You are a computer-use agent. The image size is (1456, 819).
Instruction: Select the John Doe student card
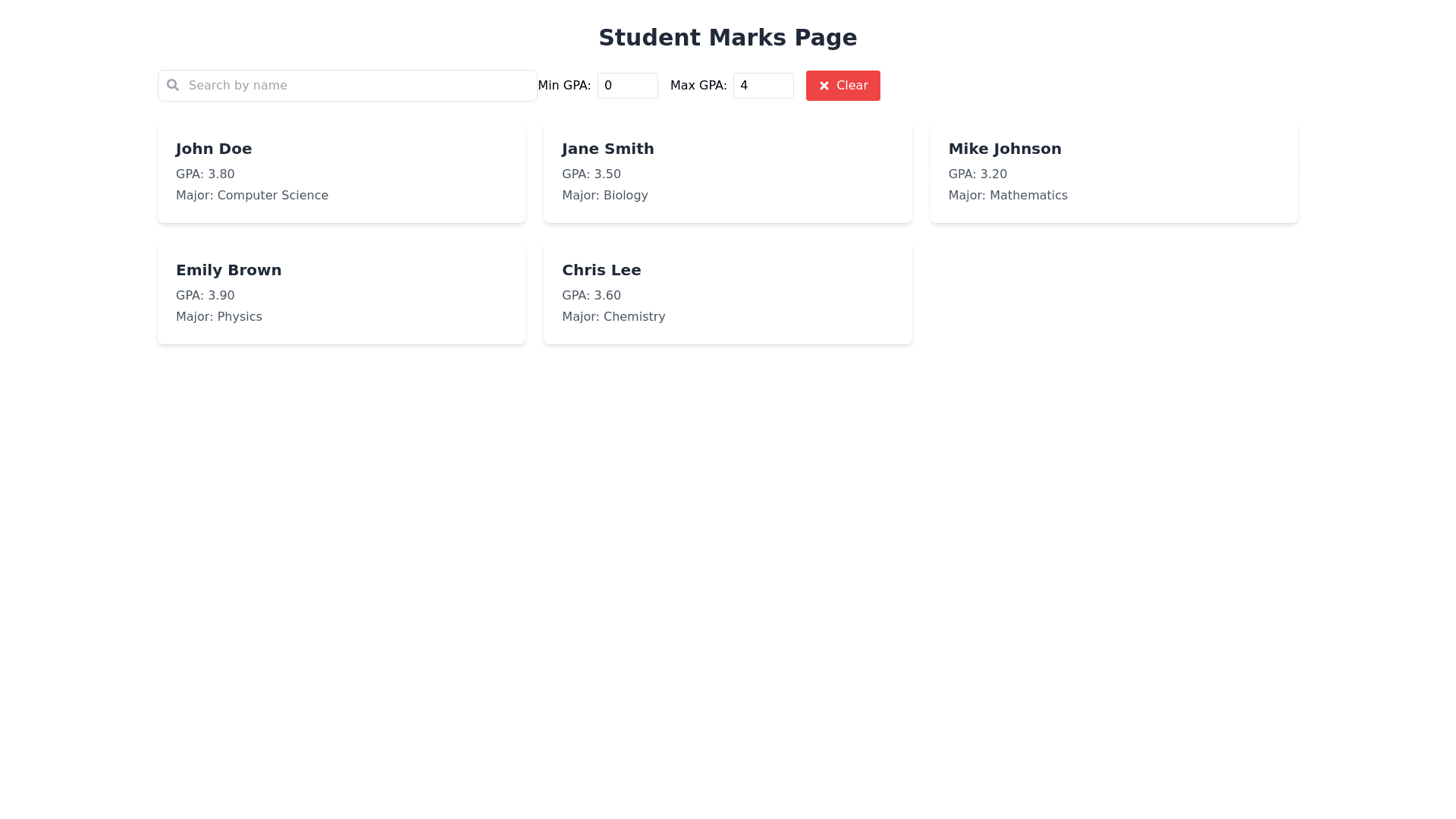click(x=341, y=171)
